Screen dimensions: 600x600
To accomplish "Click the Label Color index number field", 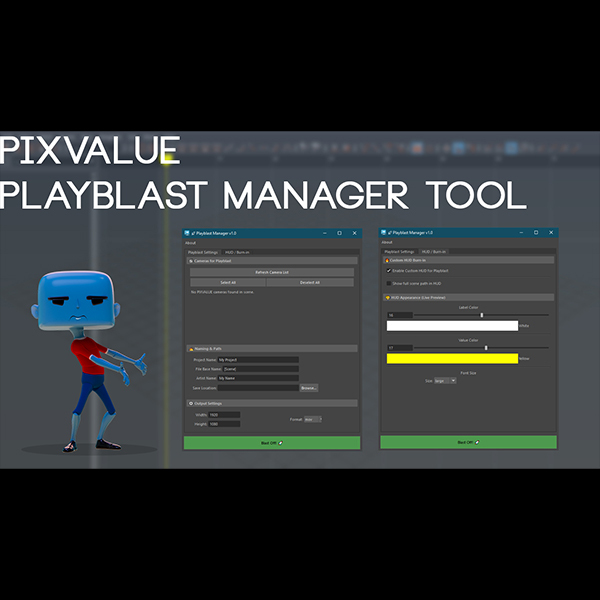I will click(400, 315).
